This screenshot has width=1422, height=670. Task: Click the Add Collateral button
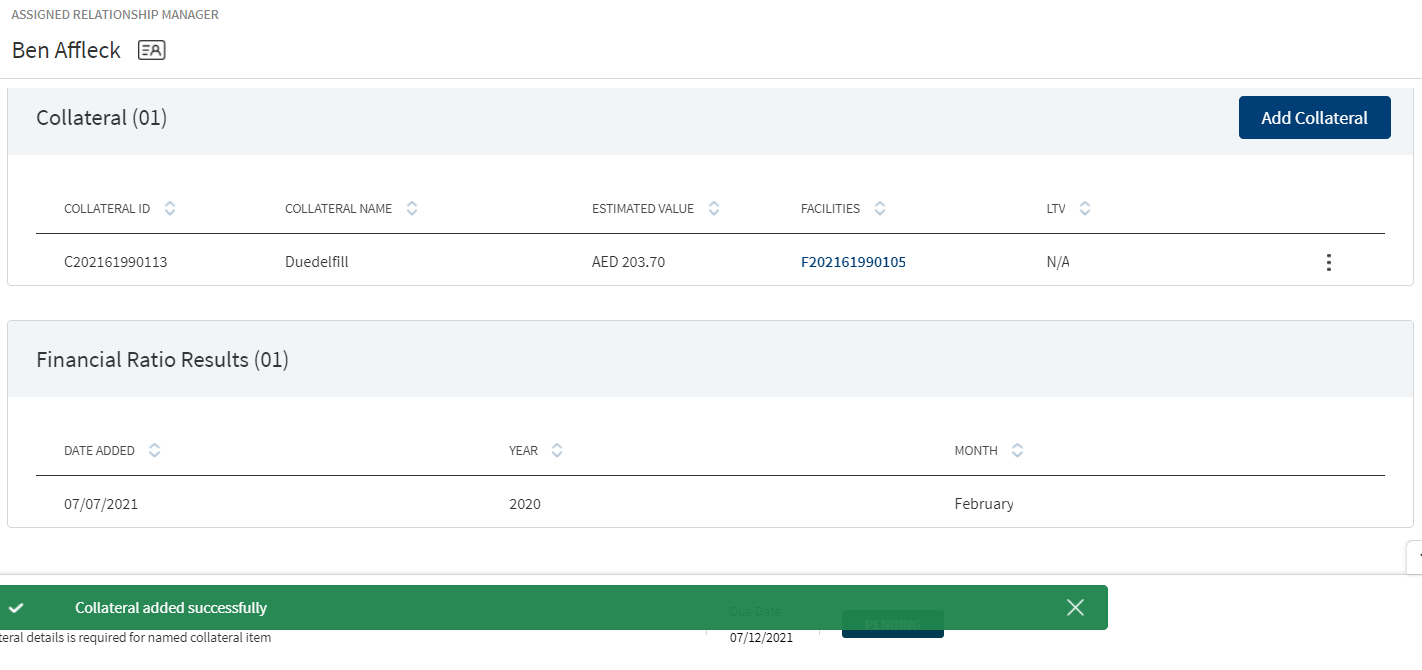pyautogui.click(x=1314, y=118)
